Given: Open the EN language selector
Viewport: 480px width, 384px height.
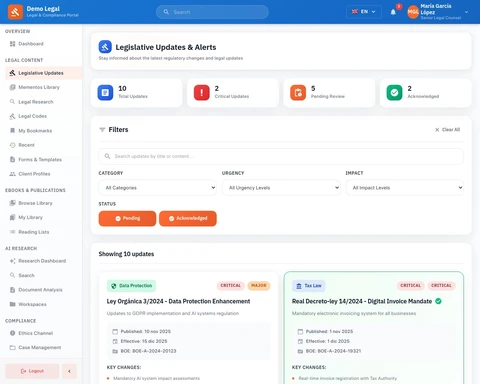Looking at the screenshot, I should pyautogui.click(x=364, y=12).
